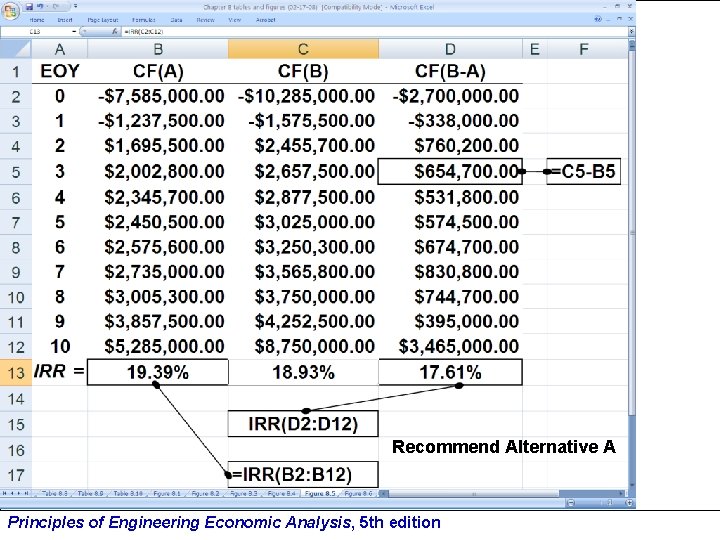Go to first sheet tab navigation arrow

pyautogui.click(x=5, y=494)
